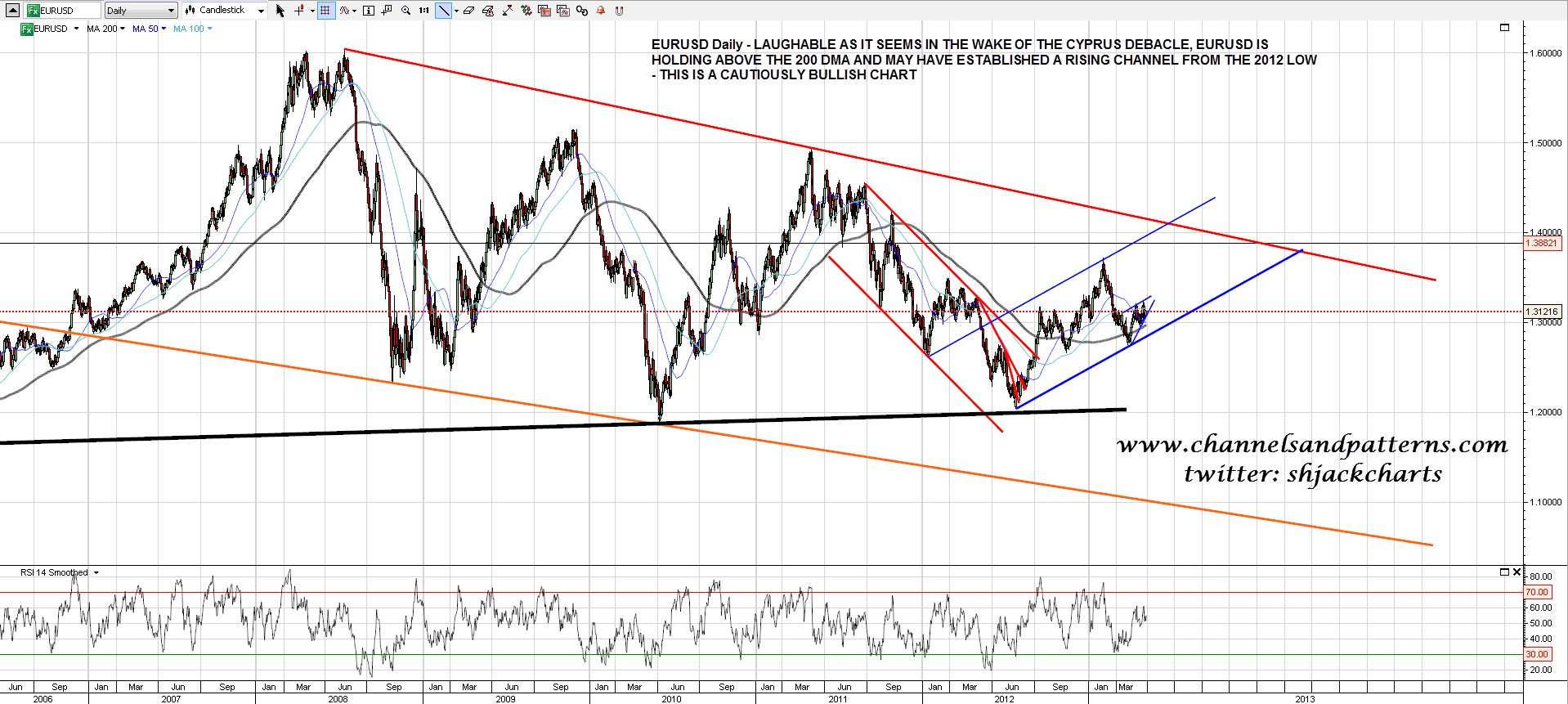
Task: Click the 1.38821 price level marker
Action: 1542,243
